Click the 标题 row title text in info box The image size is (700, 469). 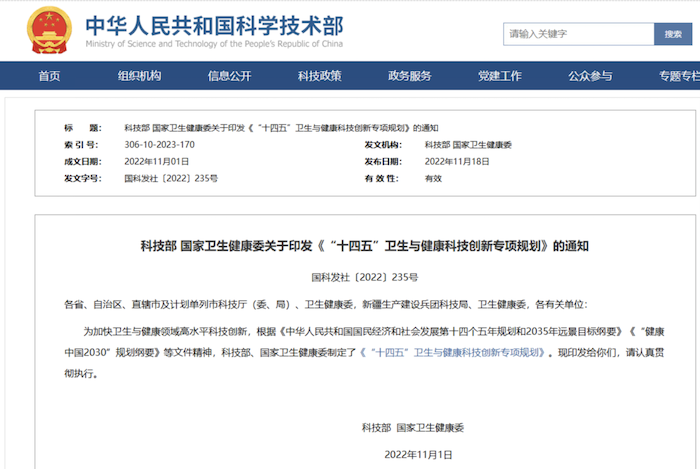tap(281, 128)
